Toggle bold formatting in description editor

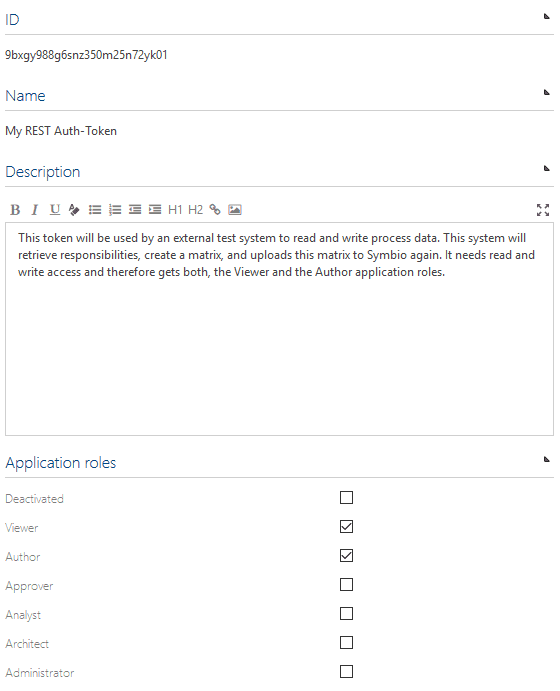(15, 210)
